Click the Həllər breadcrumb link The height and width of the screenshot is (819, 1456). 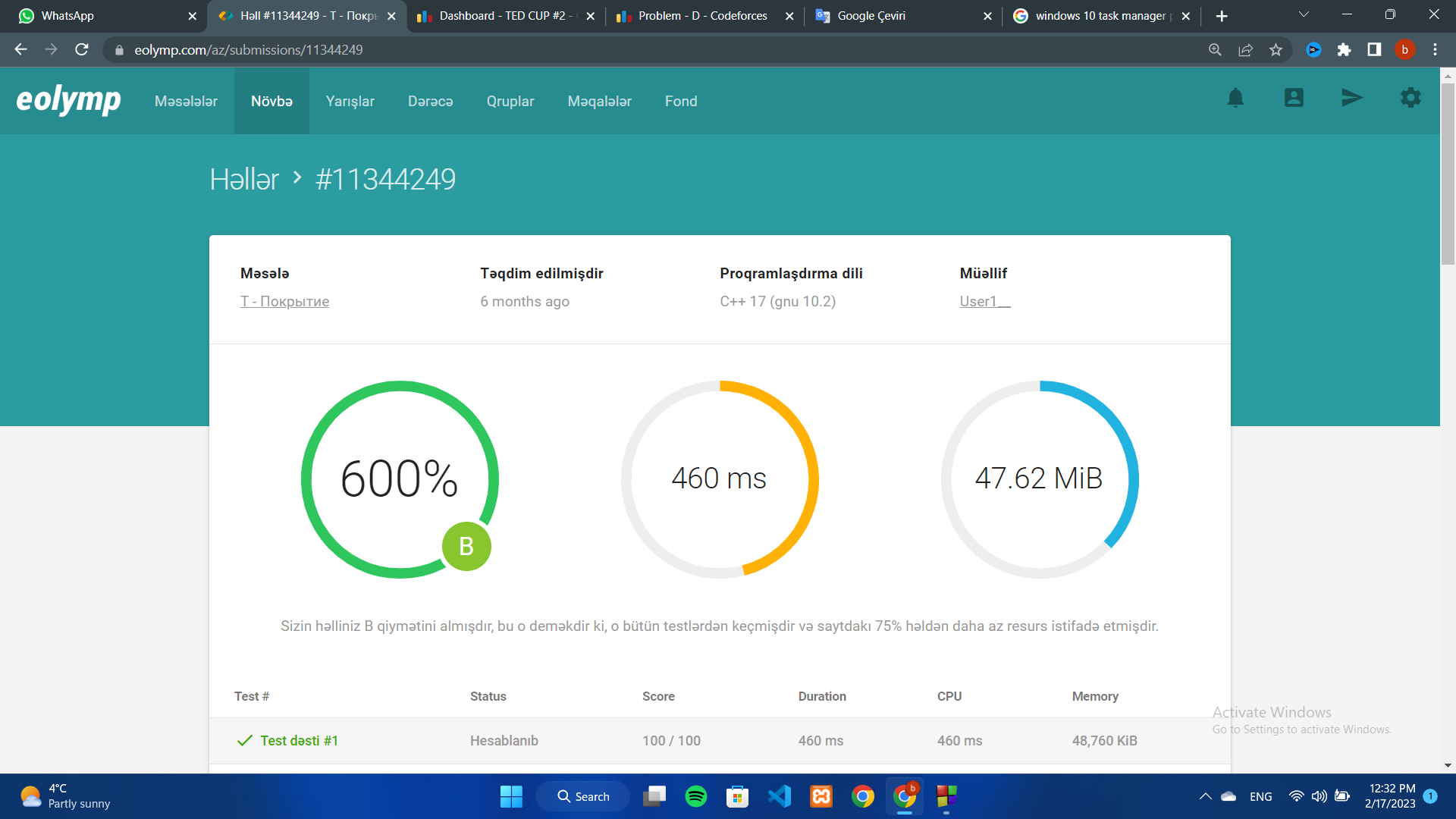(x=244, y=180)
